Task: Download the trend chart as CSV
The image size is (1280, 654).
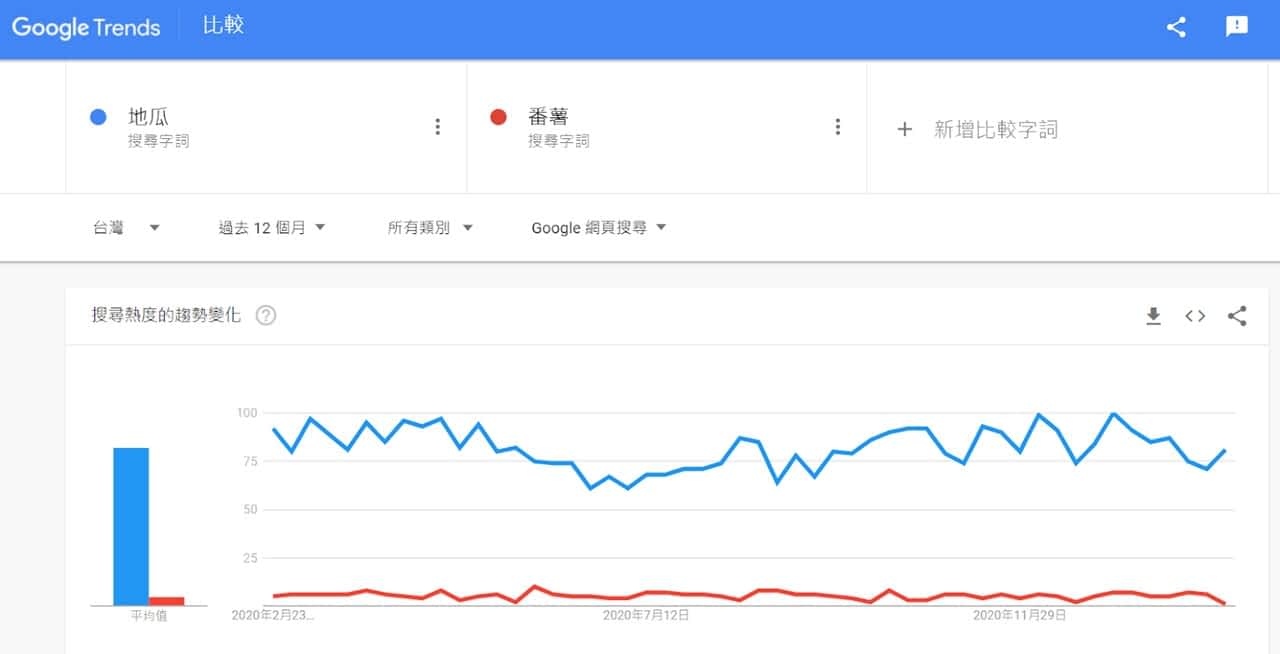Action: click(x=1153, y=316)
